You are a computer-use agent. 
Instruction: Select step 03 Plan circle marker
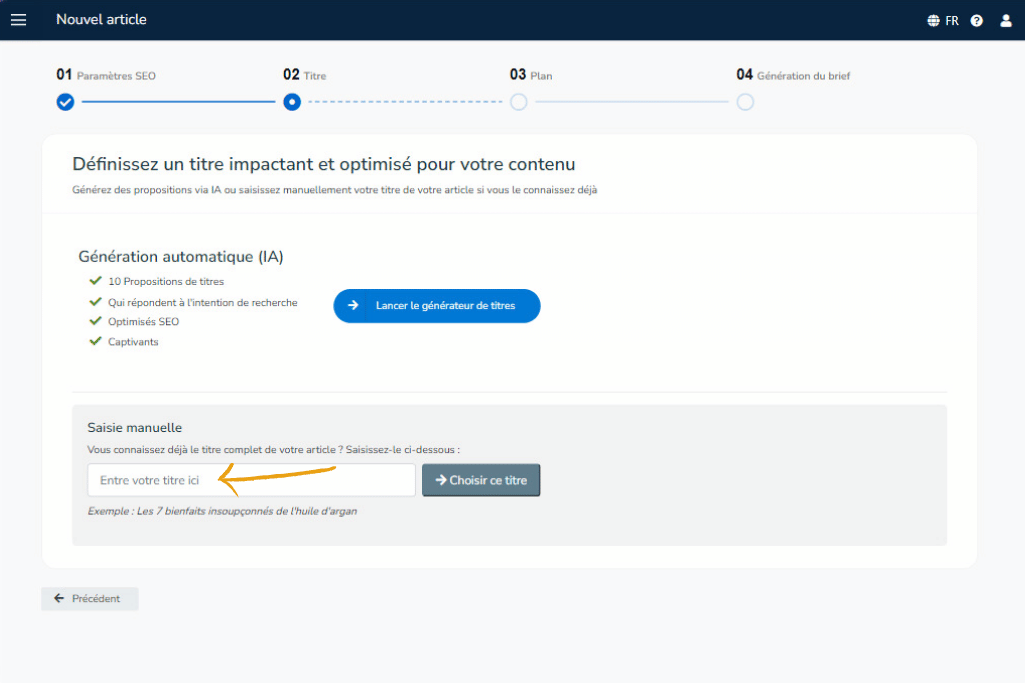pyautogui.click(x=518, y=102)
